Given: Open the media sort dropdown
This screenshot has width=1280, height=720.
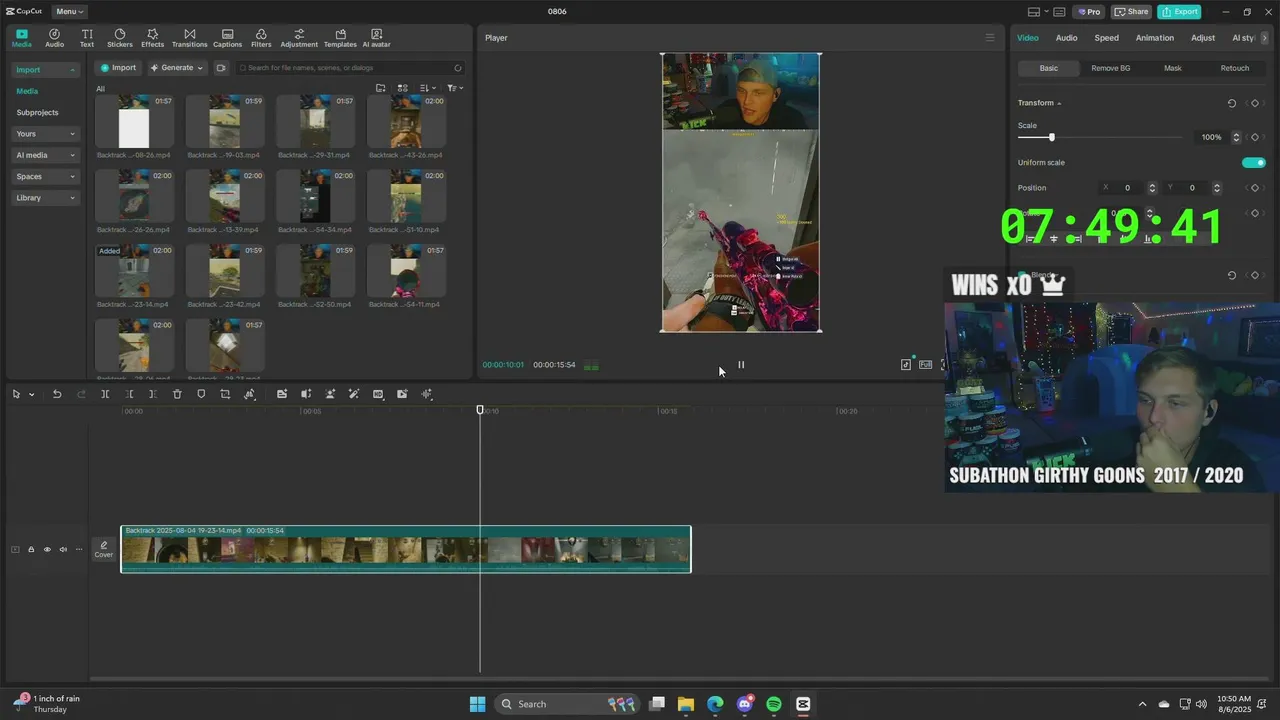Looking at the screenshot, I should tap(428, 88).
